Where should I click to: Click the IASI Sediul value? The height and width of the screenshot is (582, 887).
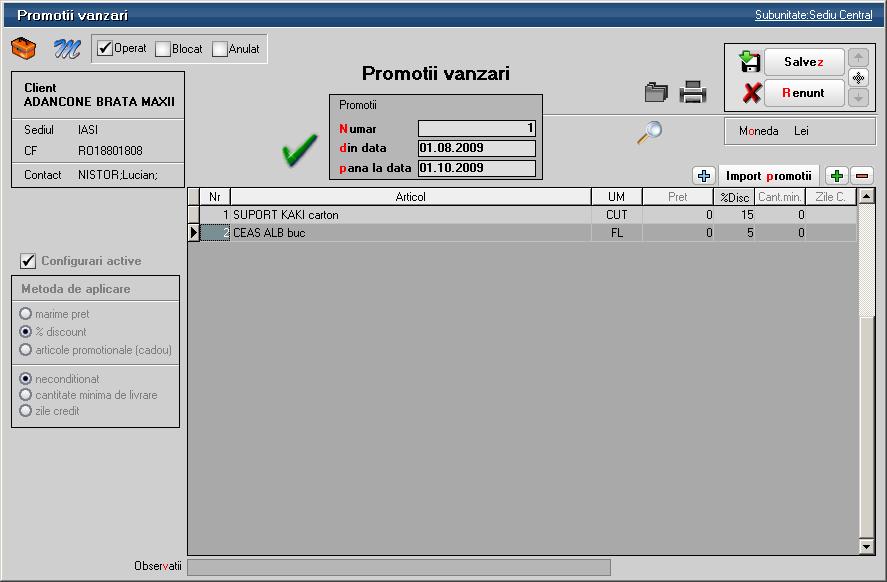pyautogui.click(x=88, y=130)
